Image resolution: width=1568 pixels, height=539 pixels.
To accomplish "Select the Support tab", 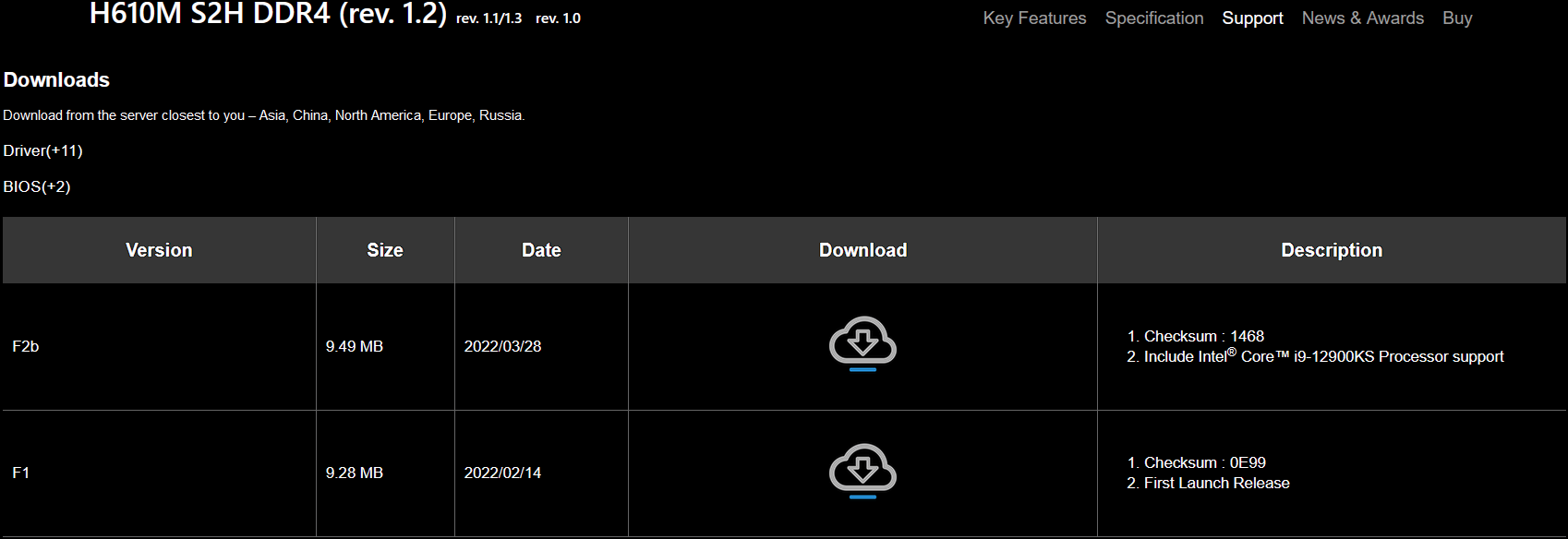I will pyautogui.click(x=1252, y=18).
